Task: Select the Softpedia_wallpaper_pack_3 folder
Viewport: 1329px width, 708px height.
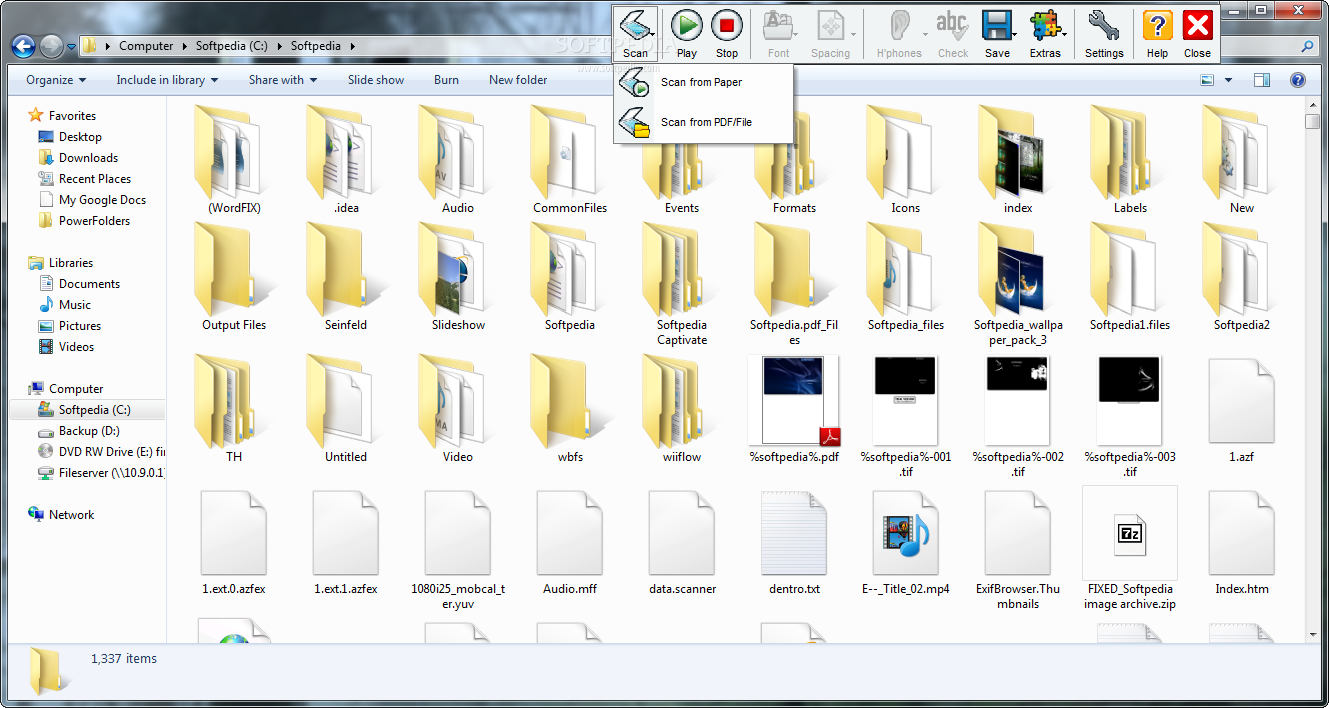Action: tap(1018, 284)
